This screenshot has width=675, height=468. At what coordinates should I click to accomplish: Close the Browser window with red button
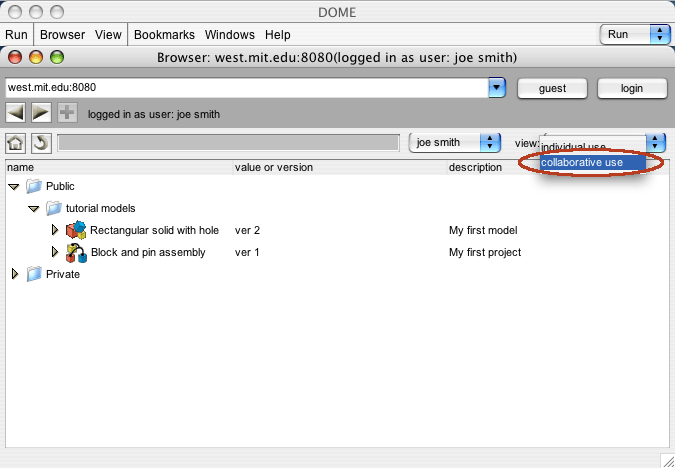(x=15, y=57)
